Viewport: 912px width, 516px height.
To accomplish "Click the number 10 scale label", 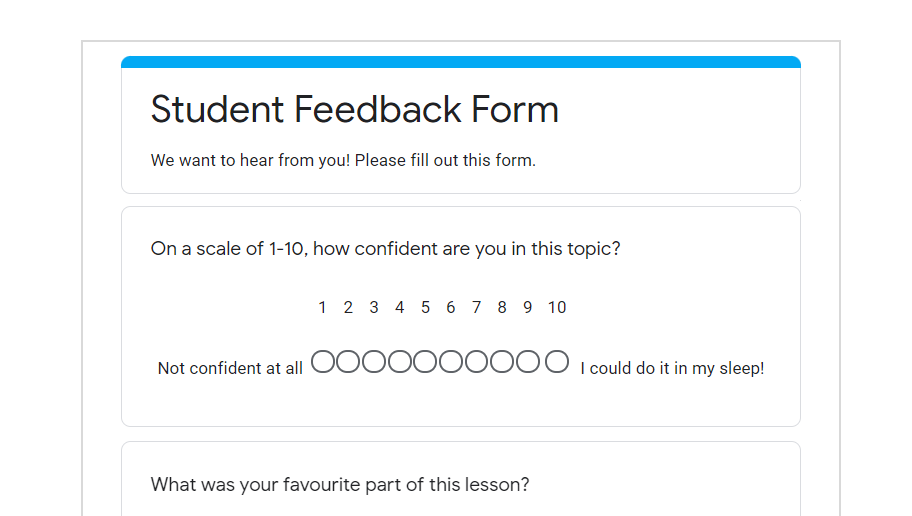I will [x=557, y=307].
